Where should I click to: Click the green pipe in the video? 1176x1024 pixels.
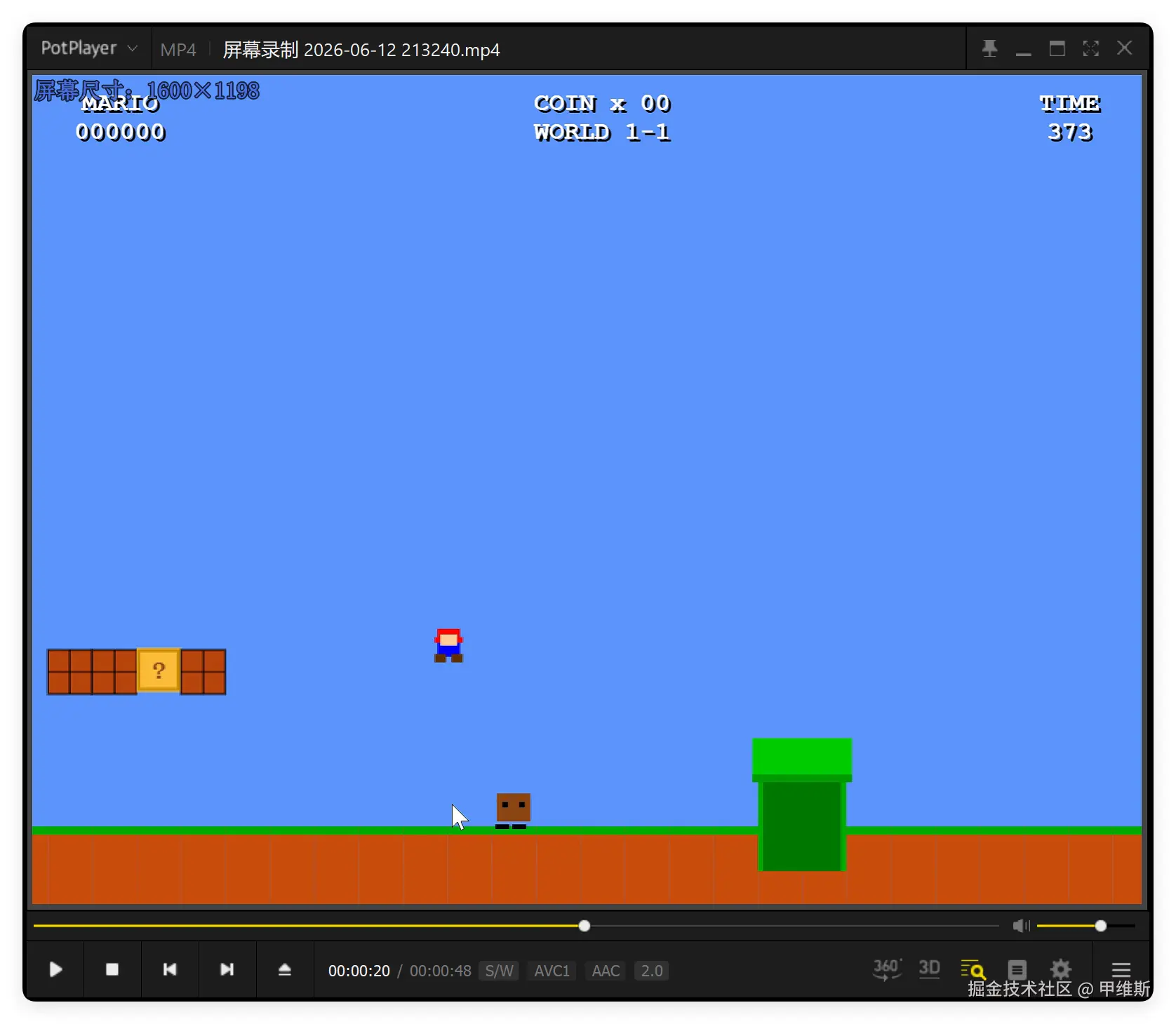tap(802, 804)
